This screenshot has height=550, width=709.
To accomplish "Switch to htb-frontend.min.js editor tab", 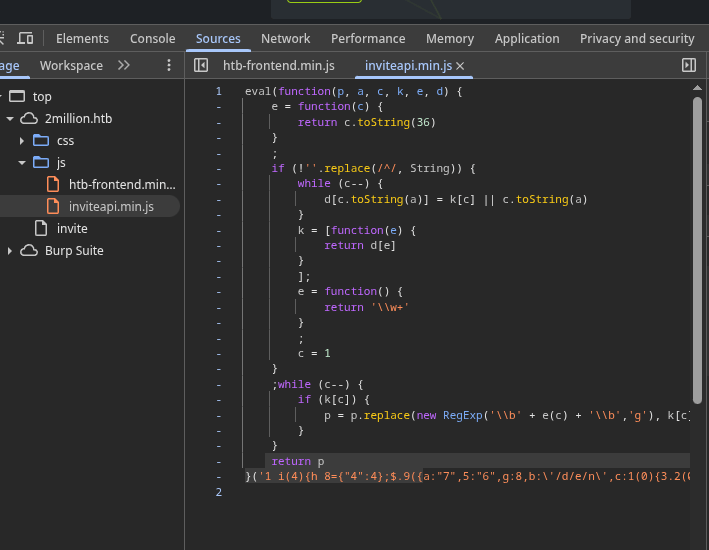I will point(279,66).
